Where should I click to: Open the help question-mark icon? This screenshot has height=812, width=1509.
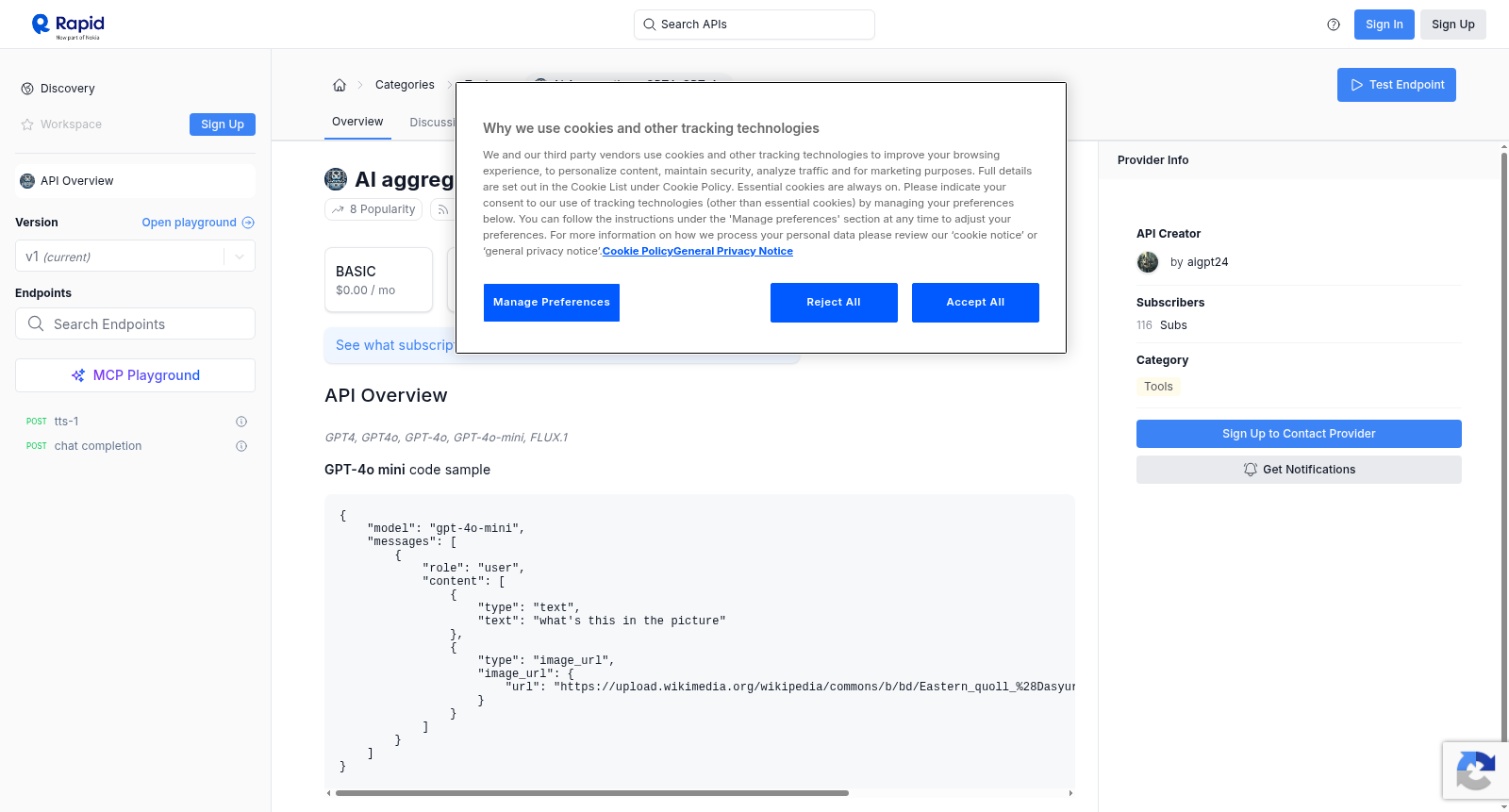pyautogui.click(x=1334, y=25)
